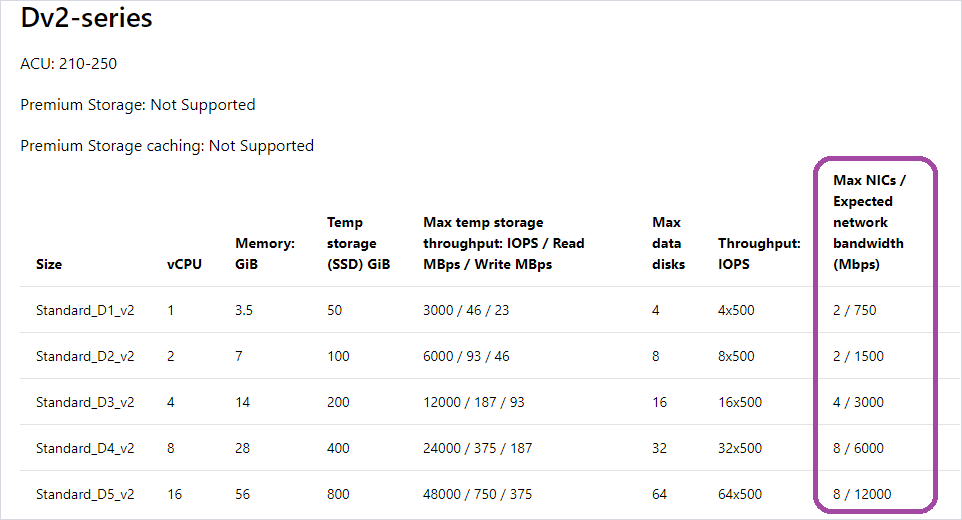The width and height of the screenshot is (962, 520).
Task: Select the Standard_D3_v2 size cell
Action: point(85,402)
